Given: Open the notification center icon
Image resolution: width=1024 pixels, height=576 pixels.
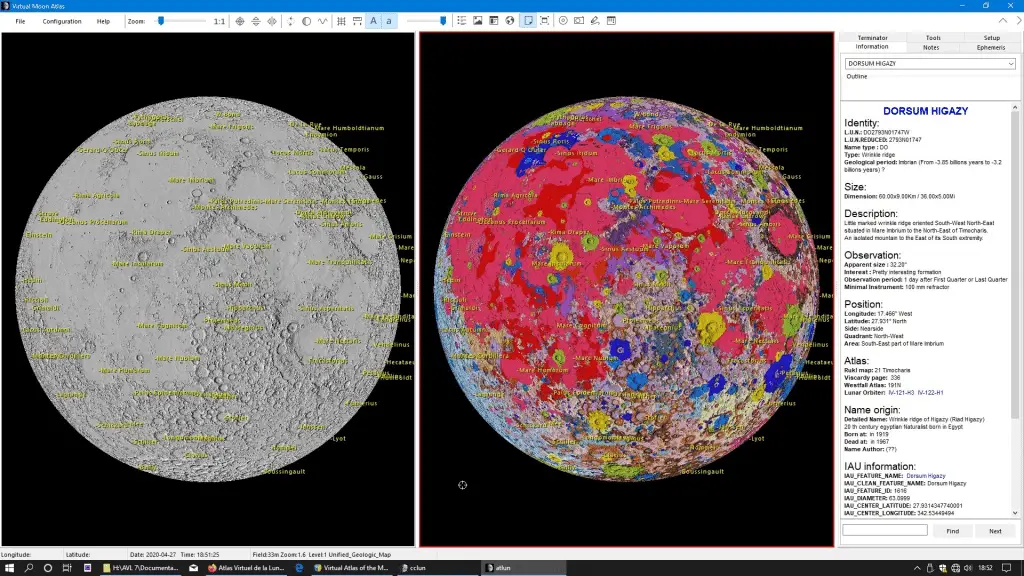Looking at the screenshot, I should [x=1007, y=568].
